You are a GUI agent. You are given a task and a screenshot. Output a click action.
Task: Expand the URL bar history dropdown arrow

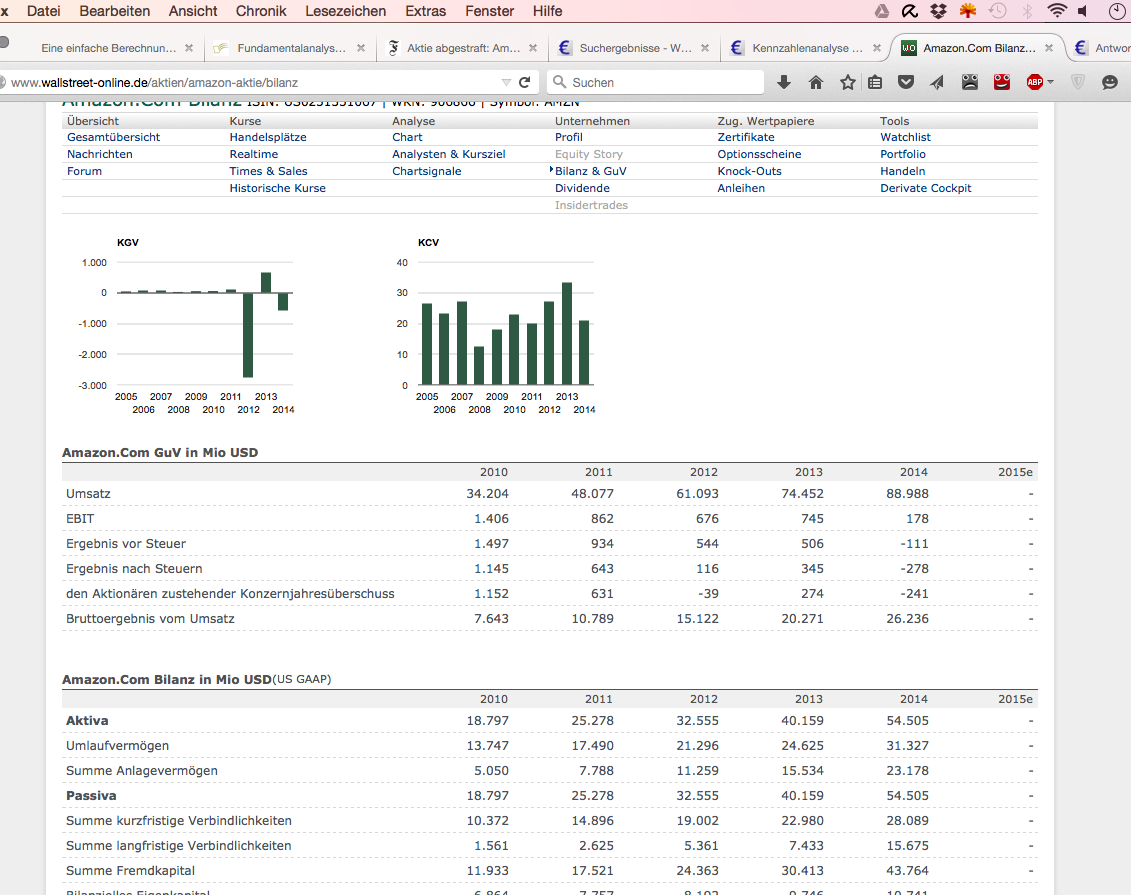tap(506, 83)
